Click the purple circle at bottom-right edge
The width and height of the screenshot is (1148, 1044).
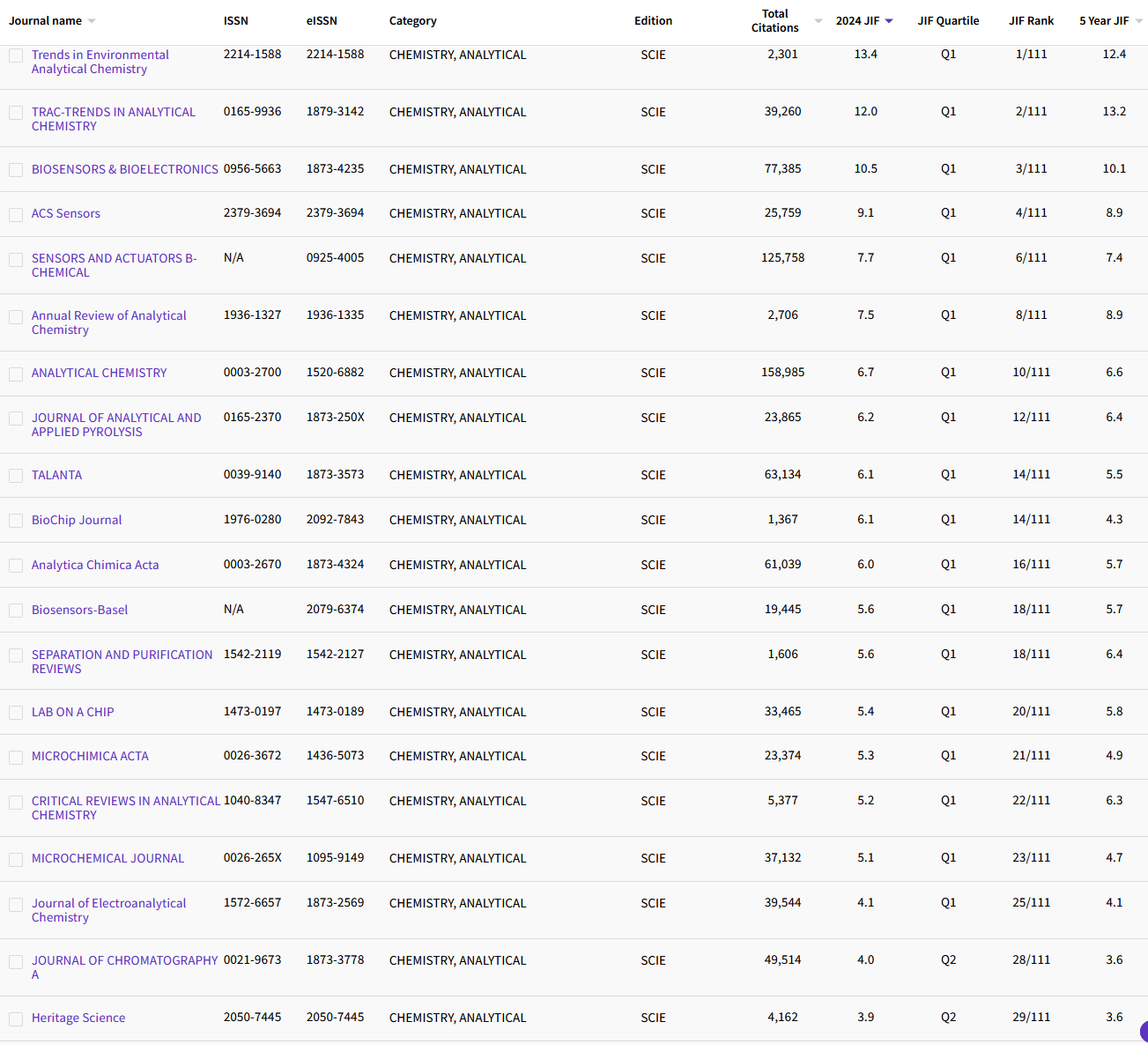point(1144,1032)
